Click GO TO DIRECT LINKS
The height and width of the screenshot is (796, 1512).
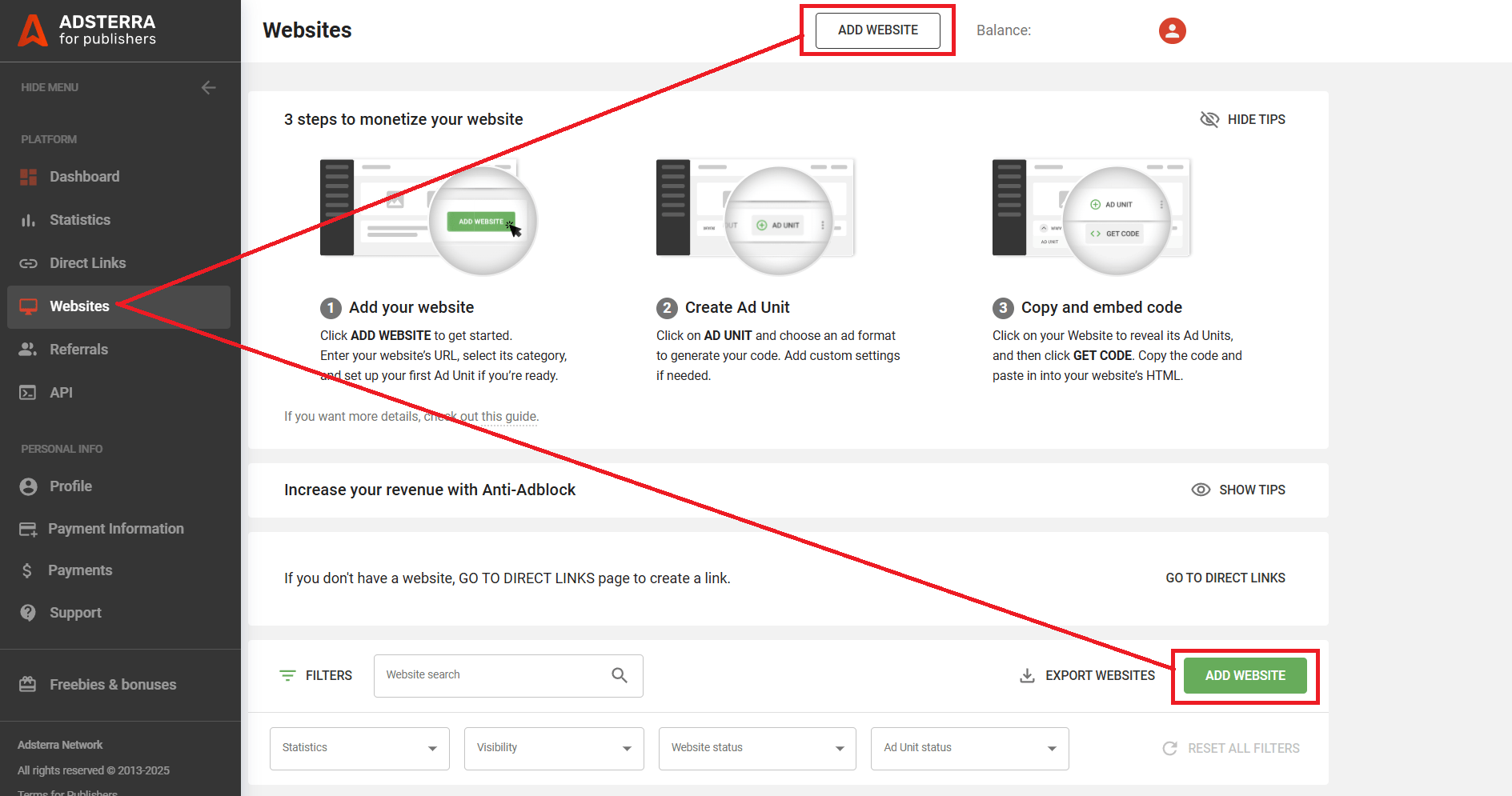(x=1225, y=578)
